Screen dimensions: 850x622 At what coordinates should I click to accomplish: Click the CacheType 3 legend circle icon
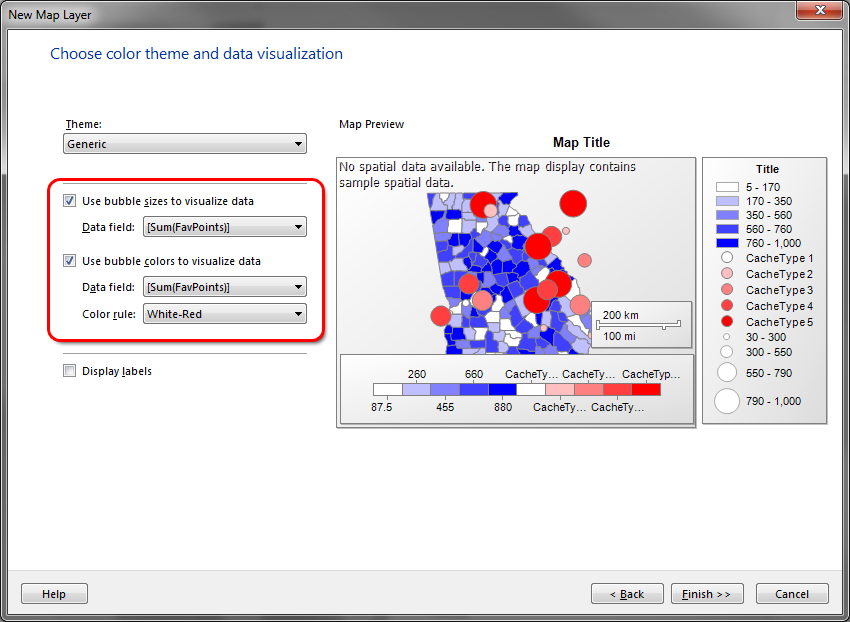pos(726,290)
